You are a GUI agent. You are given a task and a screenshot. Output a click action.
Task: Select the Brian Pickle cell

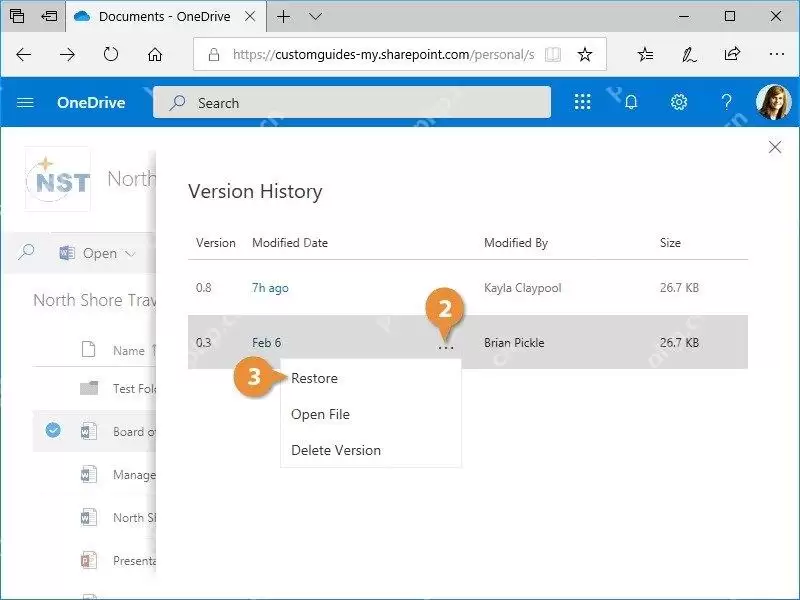pos(514,342)
